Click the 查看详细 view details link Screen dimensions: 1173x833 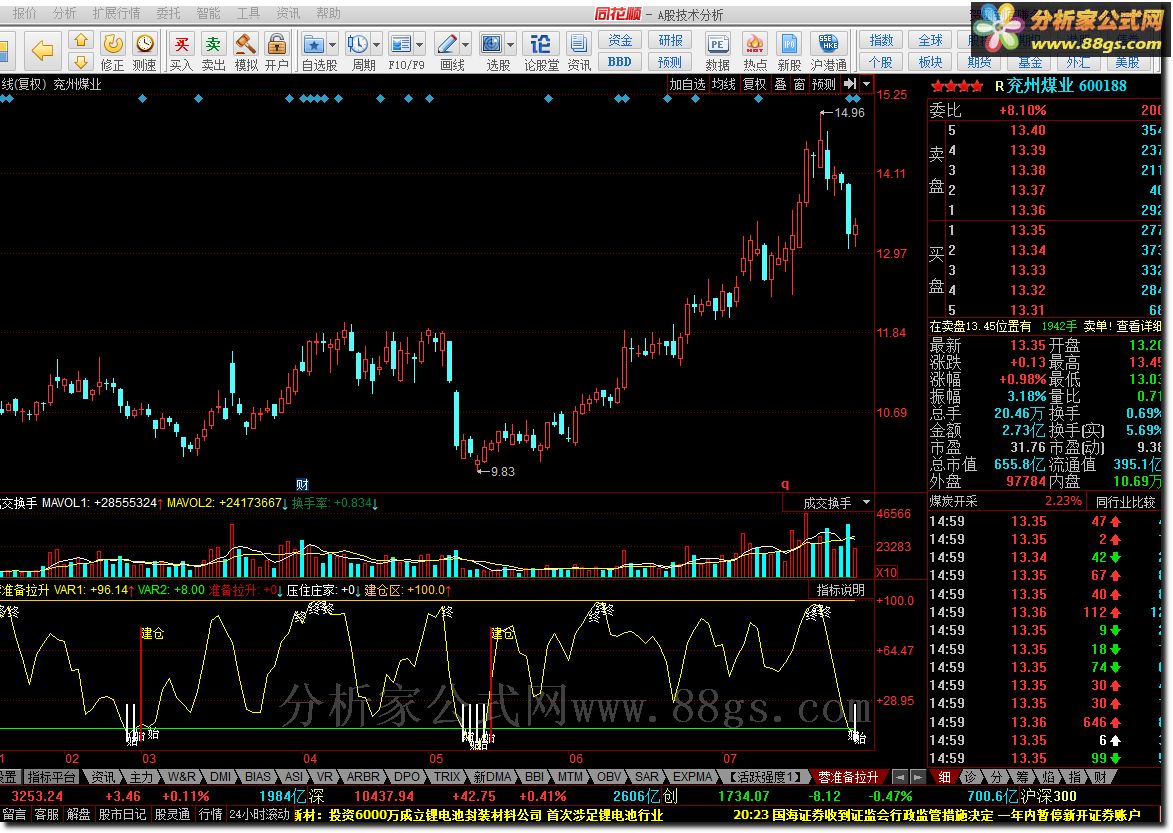pyautogui.click(x=1139, y=326)
